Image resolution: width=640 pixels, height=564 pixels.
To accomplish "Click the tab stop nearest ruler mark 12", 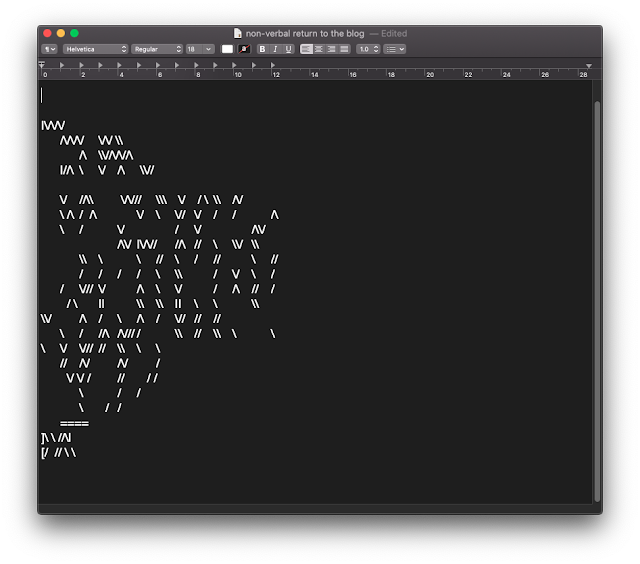I will (x=273, y=65).
